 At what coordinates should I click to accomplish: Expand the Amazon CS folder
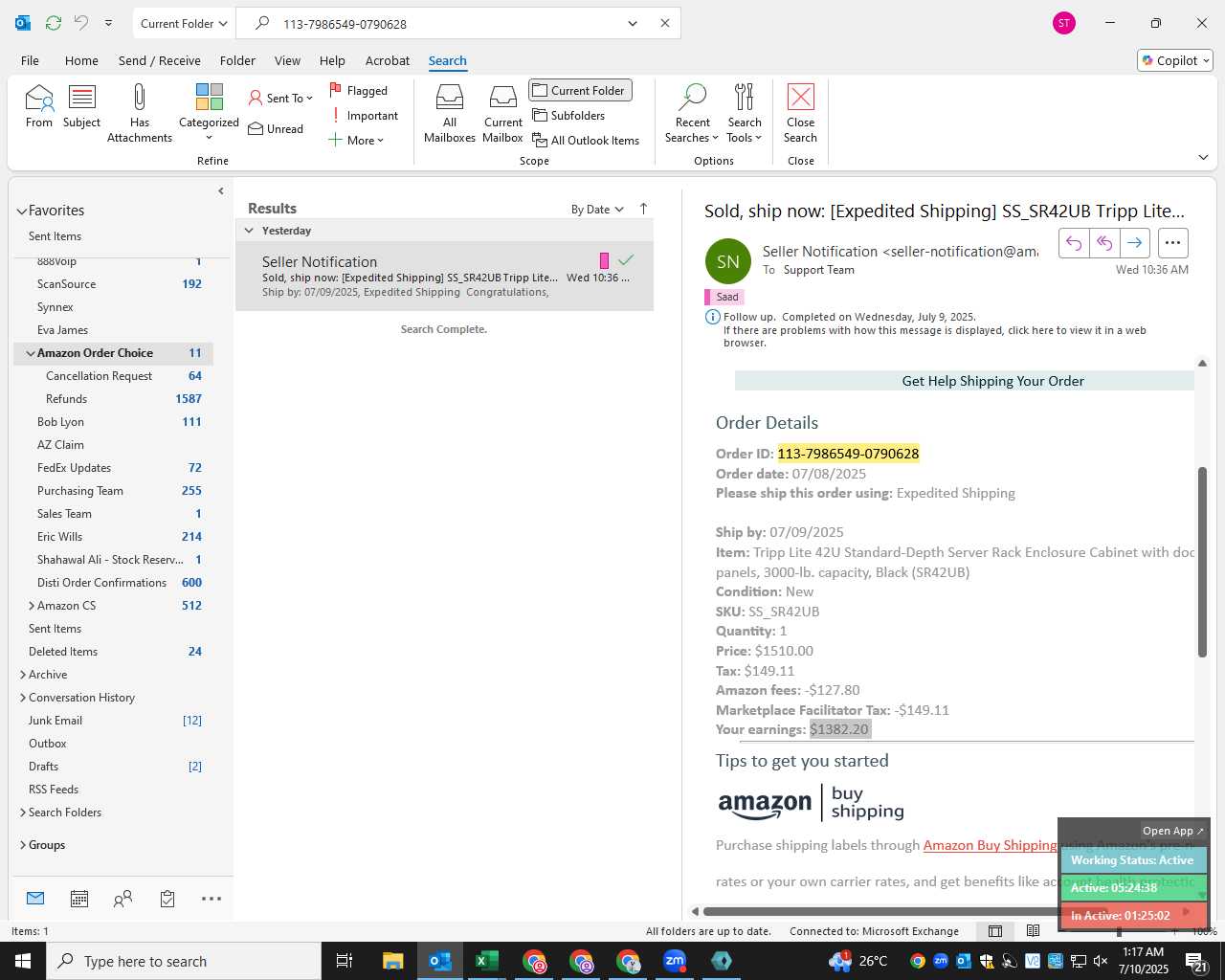(x=31, y=606)
